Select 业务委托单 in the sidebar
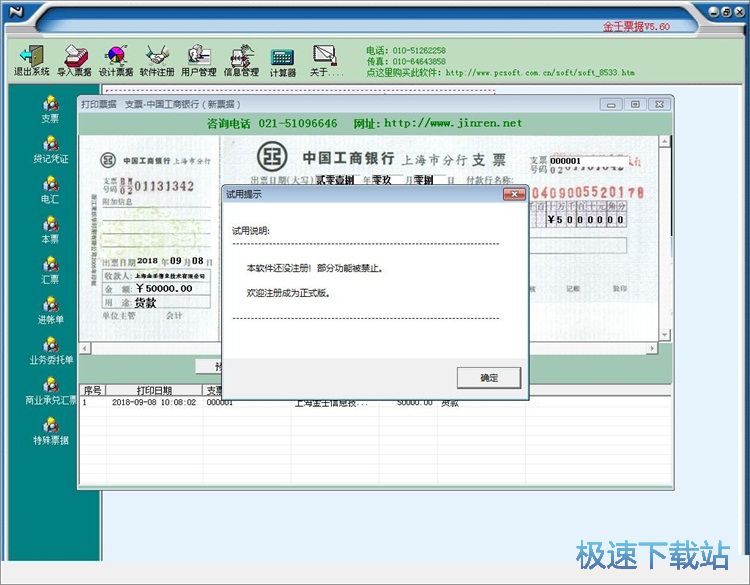This screenshot has height=585, width=750. click(x=51, y=351)
